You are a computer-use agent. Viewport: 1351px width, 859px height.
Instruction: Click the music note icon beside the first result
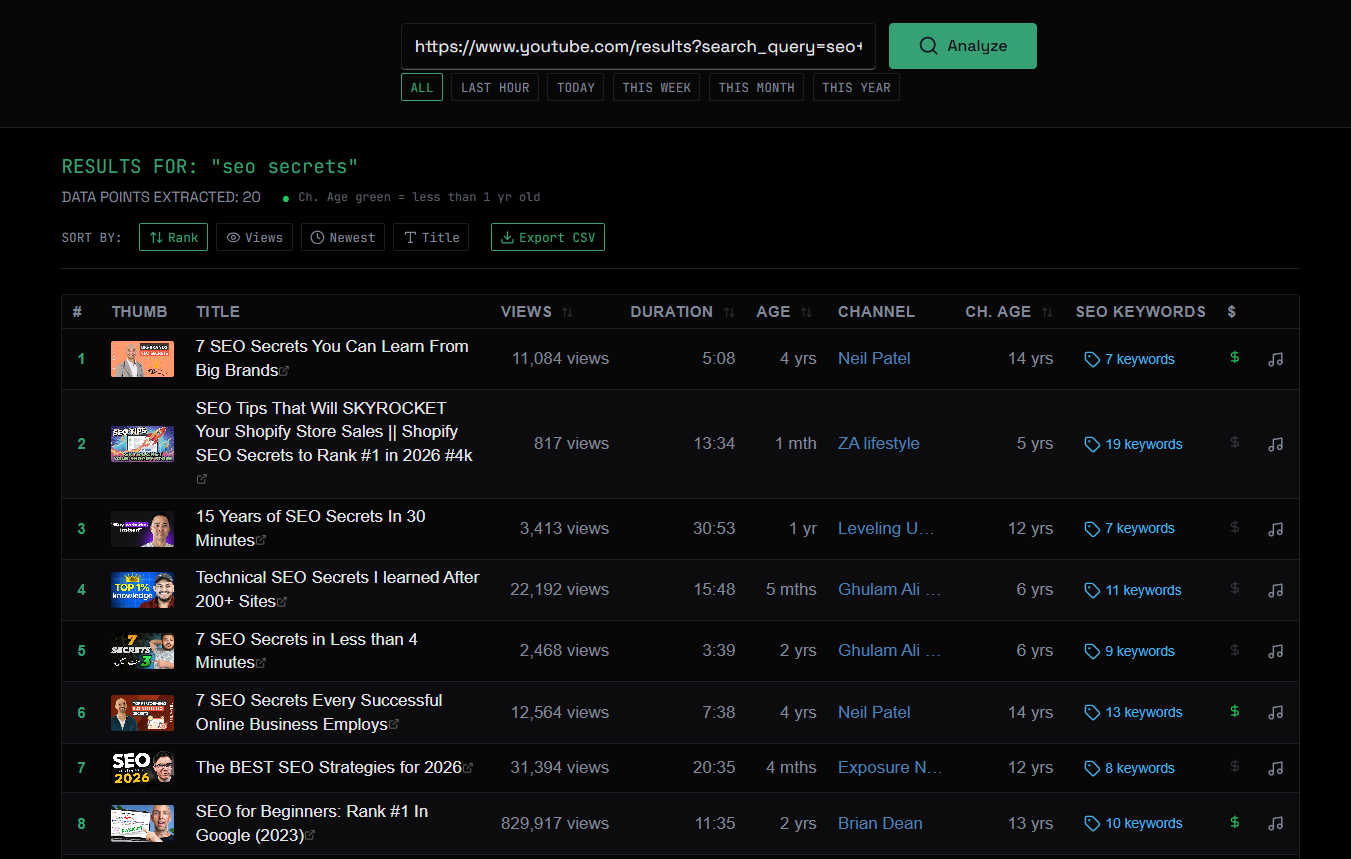pyautogui.click(x=1275, y=358)
